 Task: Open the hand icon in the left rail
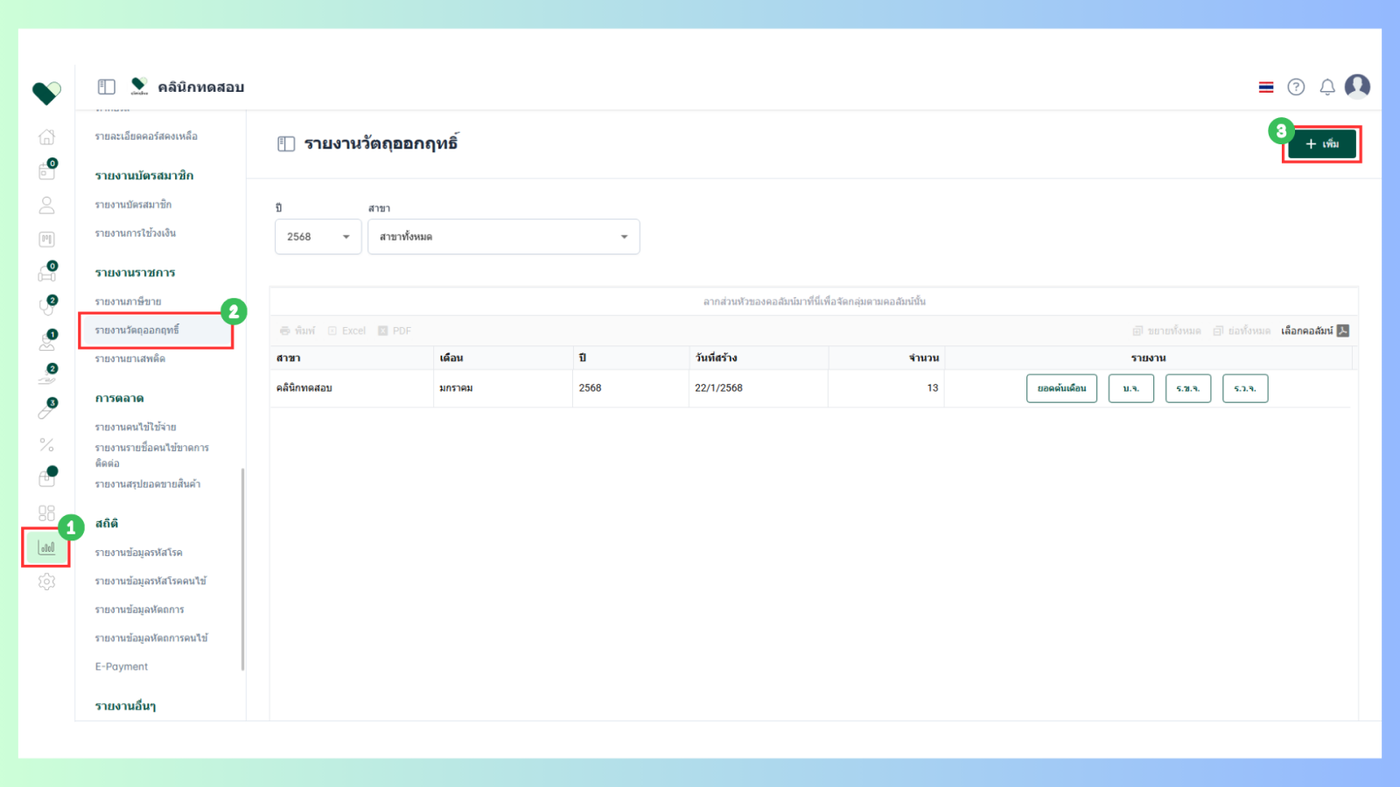(46, 376)
